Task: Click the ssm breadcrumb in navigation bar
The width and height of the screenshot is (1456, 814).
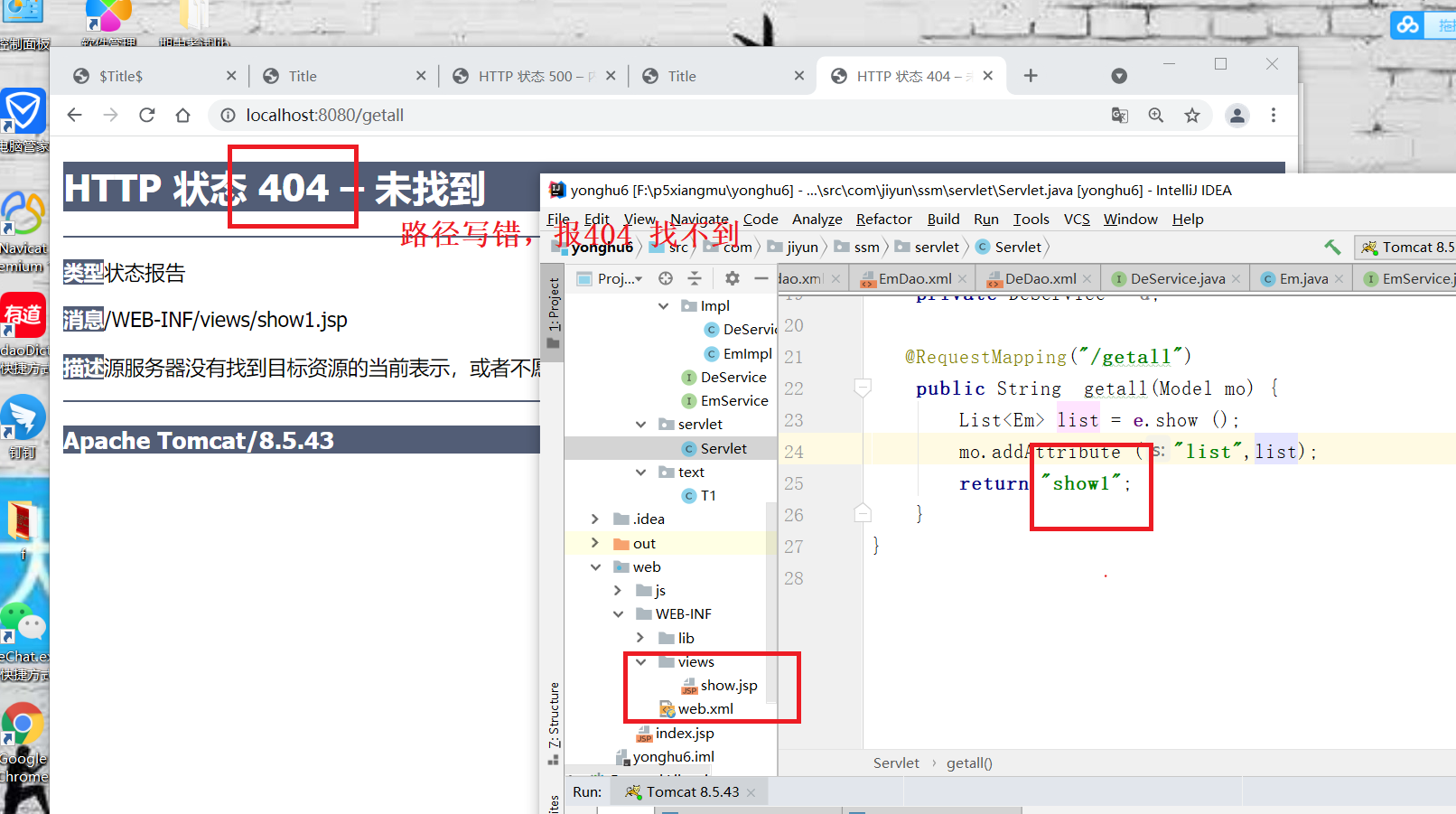Action: (857, 247)
